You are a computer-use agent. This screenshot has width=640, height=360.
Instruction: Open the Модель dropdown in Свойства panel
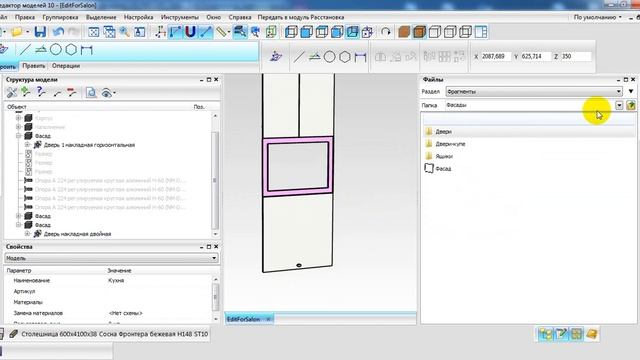click(111, 258)
